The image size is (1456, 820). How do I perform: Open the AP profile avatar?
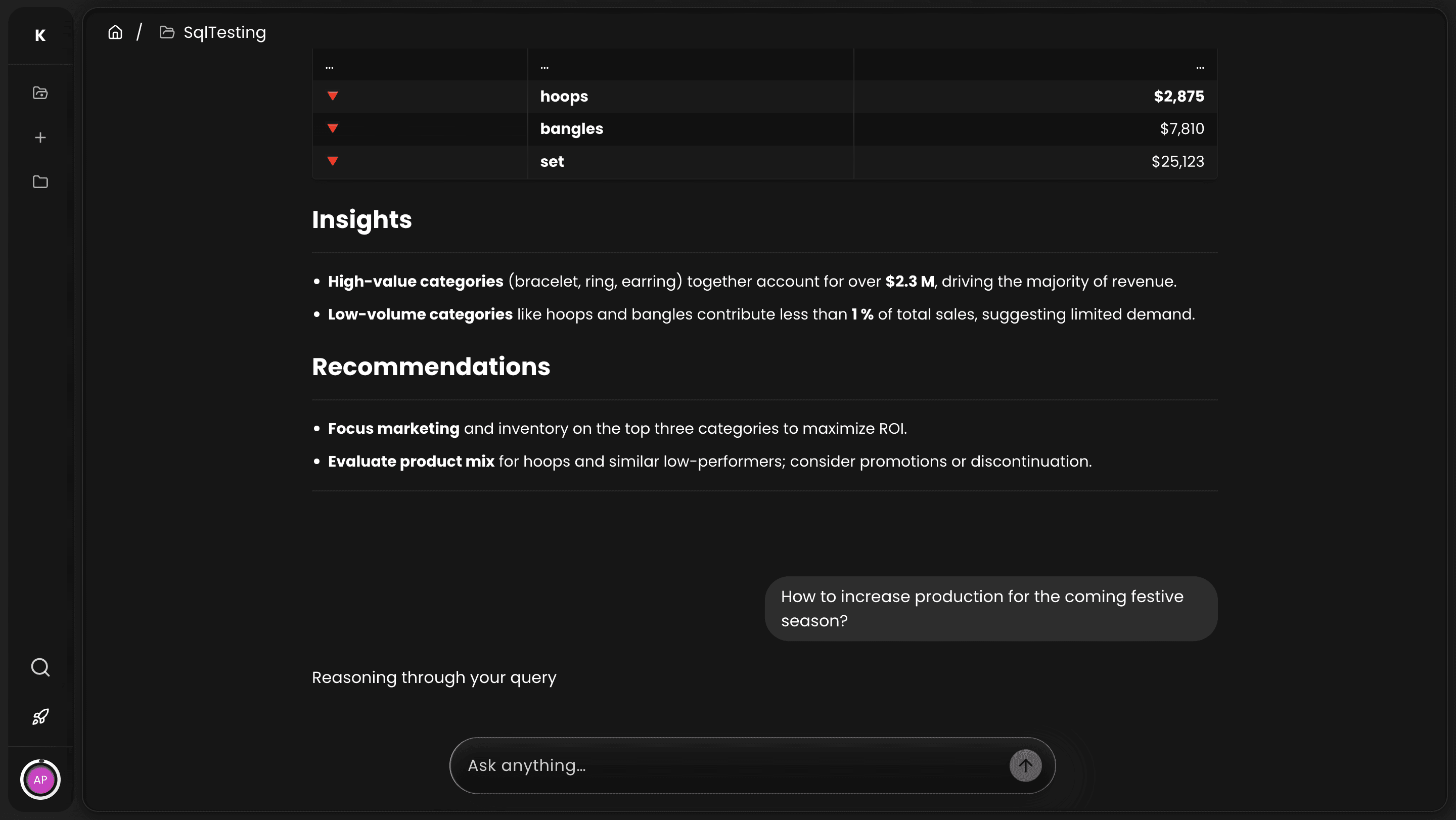click(x=39, y=780)
